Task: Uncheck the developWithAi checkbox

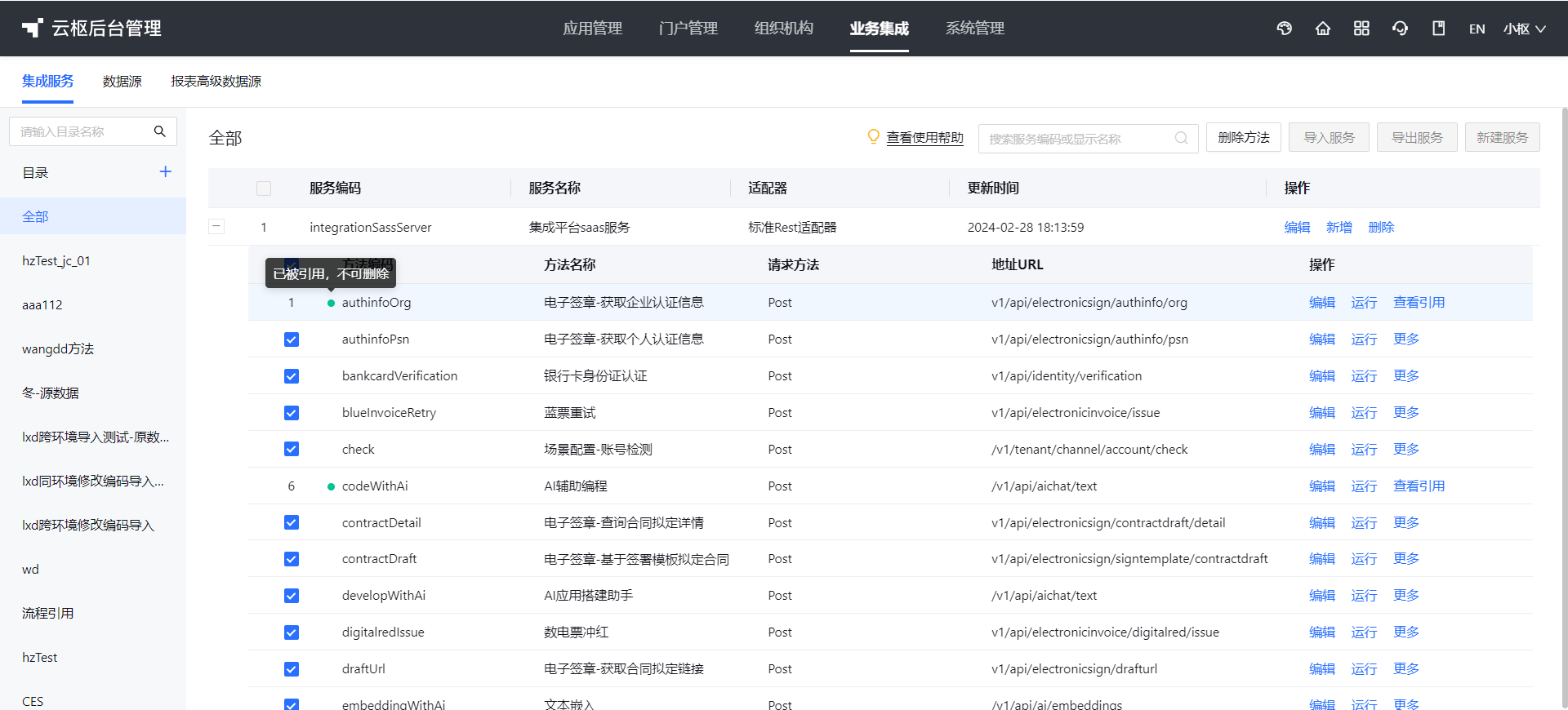Action: click(292, 596)
